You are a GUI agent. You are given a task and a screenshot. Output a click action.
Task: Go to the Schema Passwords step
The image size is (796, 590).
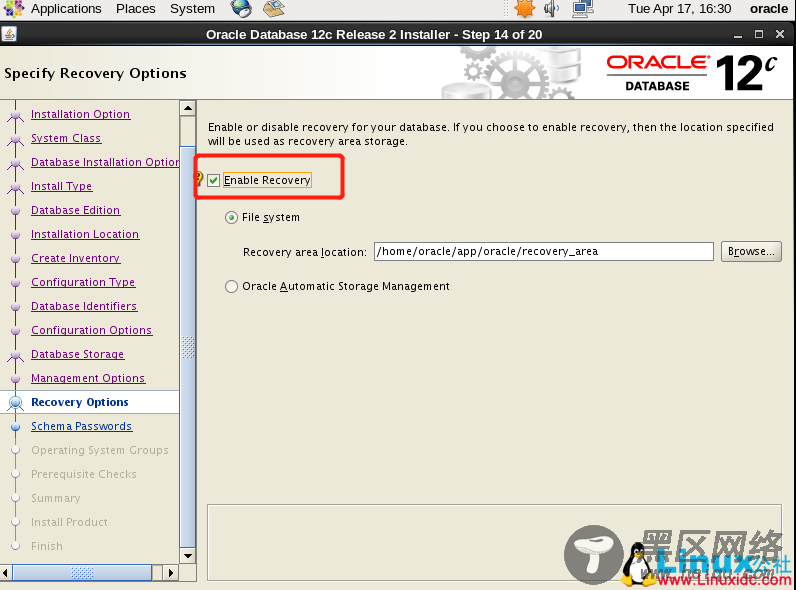[x=81, y=426]
